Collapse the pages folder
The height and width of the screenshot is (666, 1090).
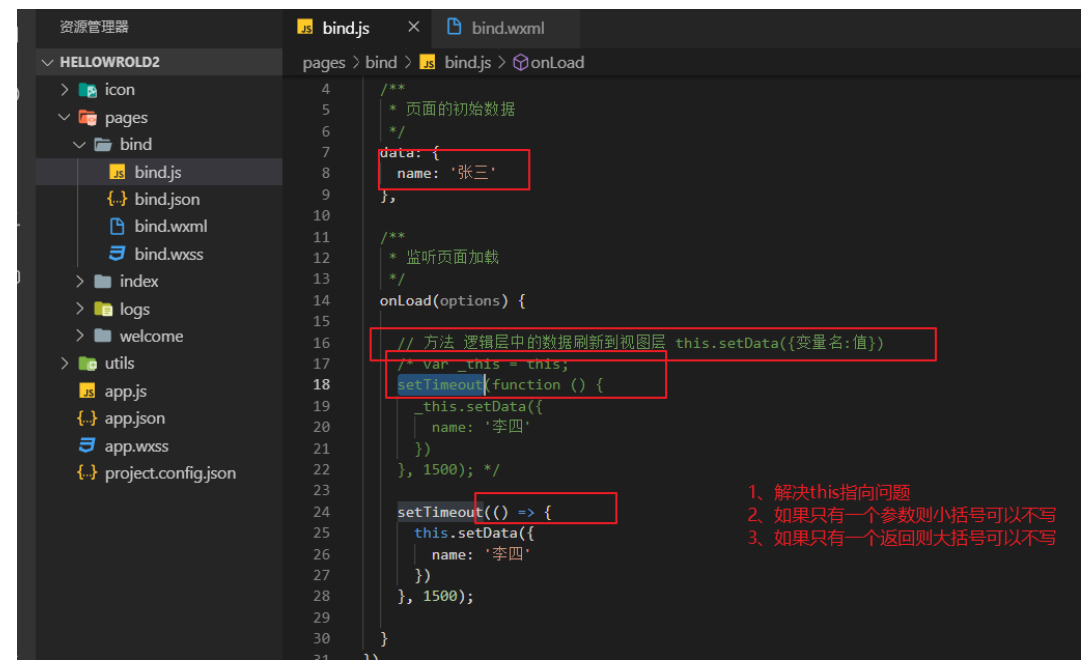pos(63,117)
